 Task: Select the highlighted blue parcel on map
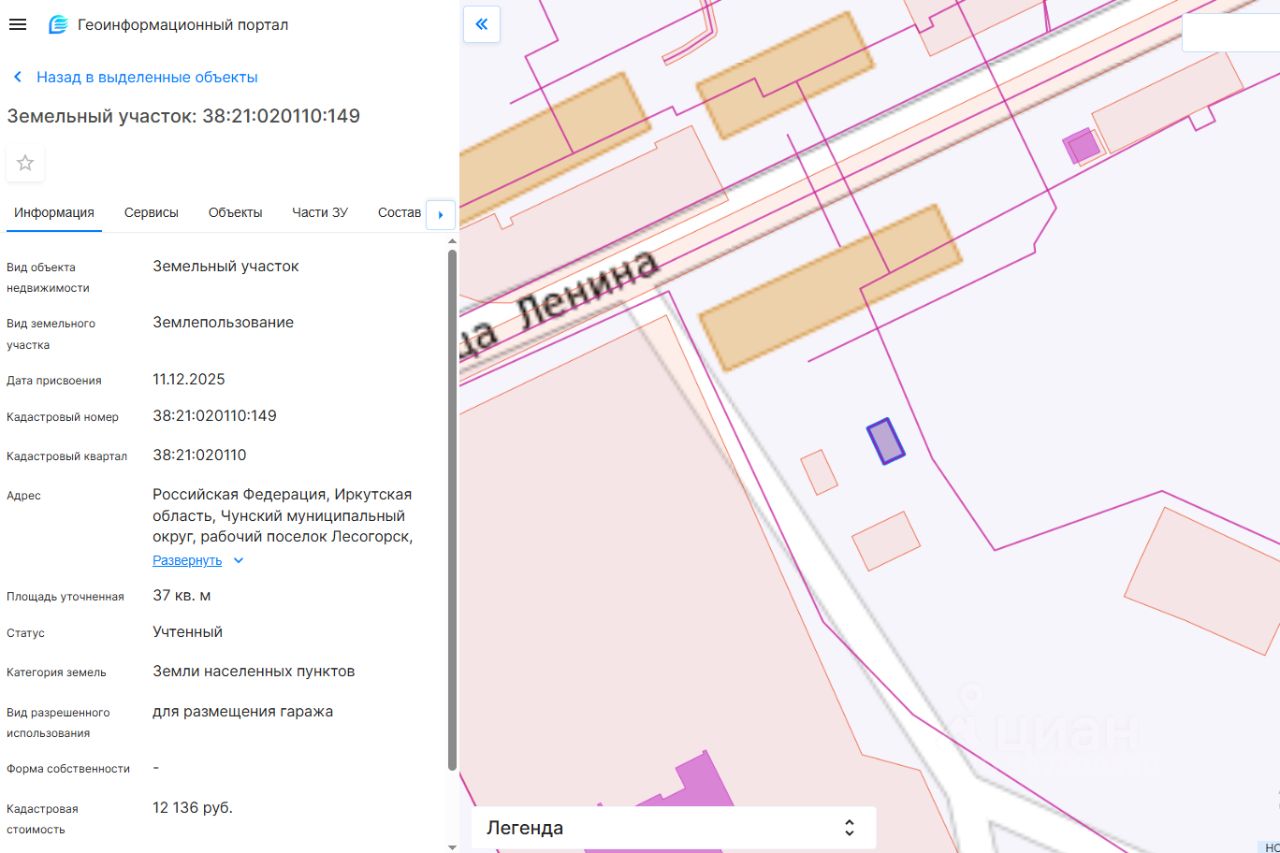tap(885, 441)
